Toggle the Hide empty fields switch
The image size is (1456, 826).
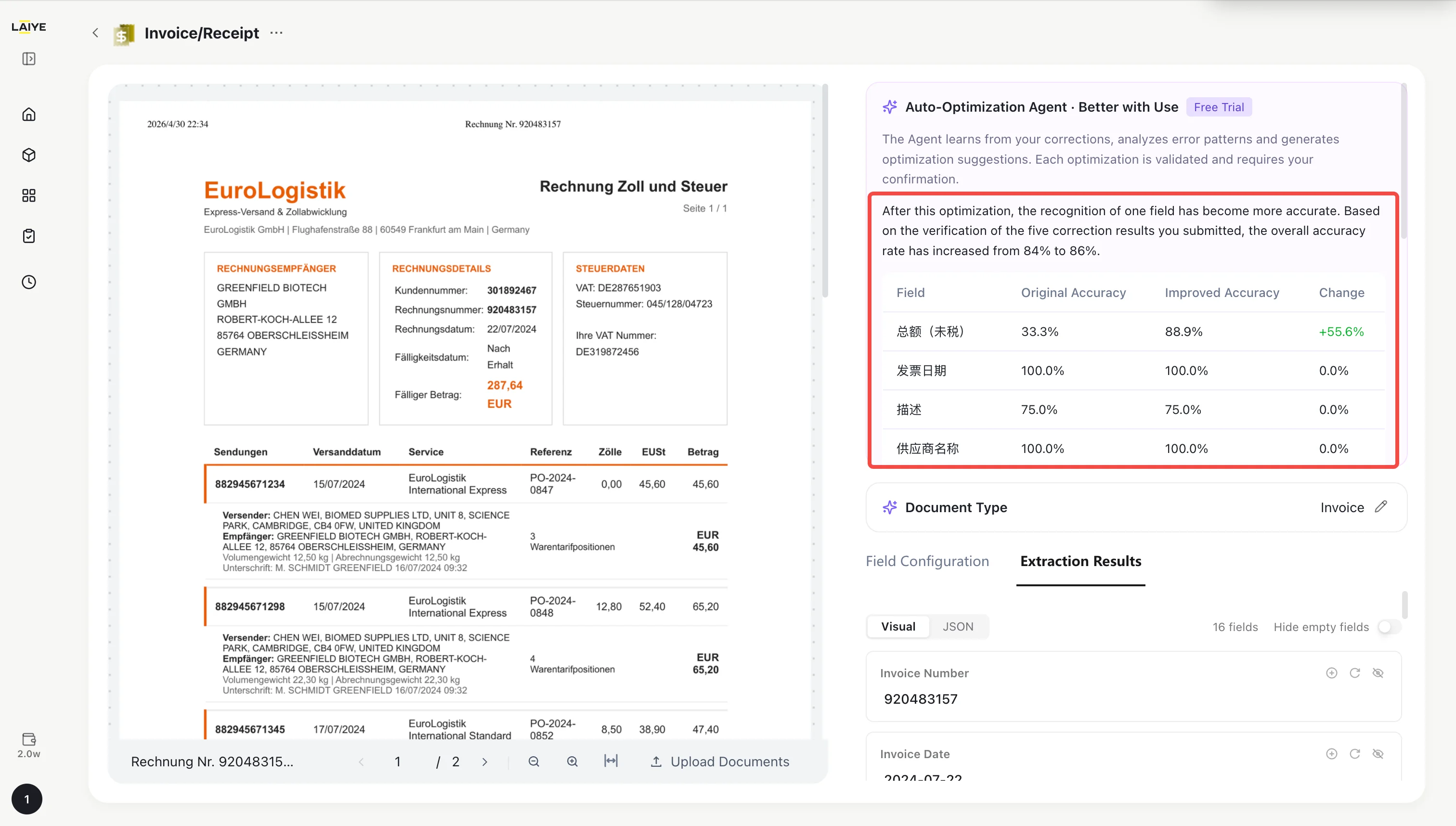[1389, 627]
